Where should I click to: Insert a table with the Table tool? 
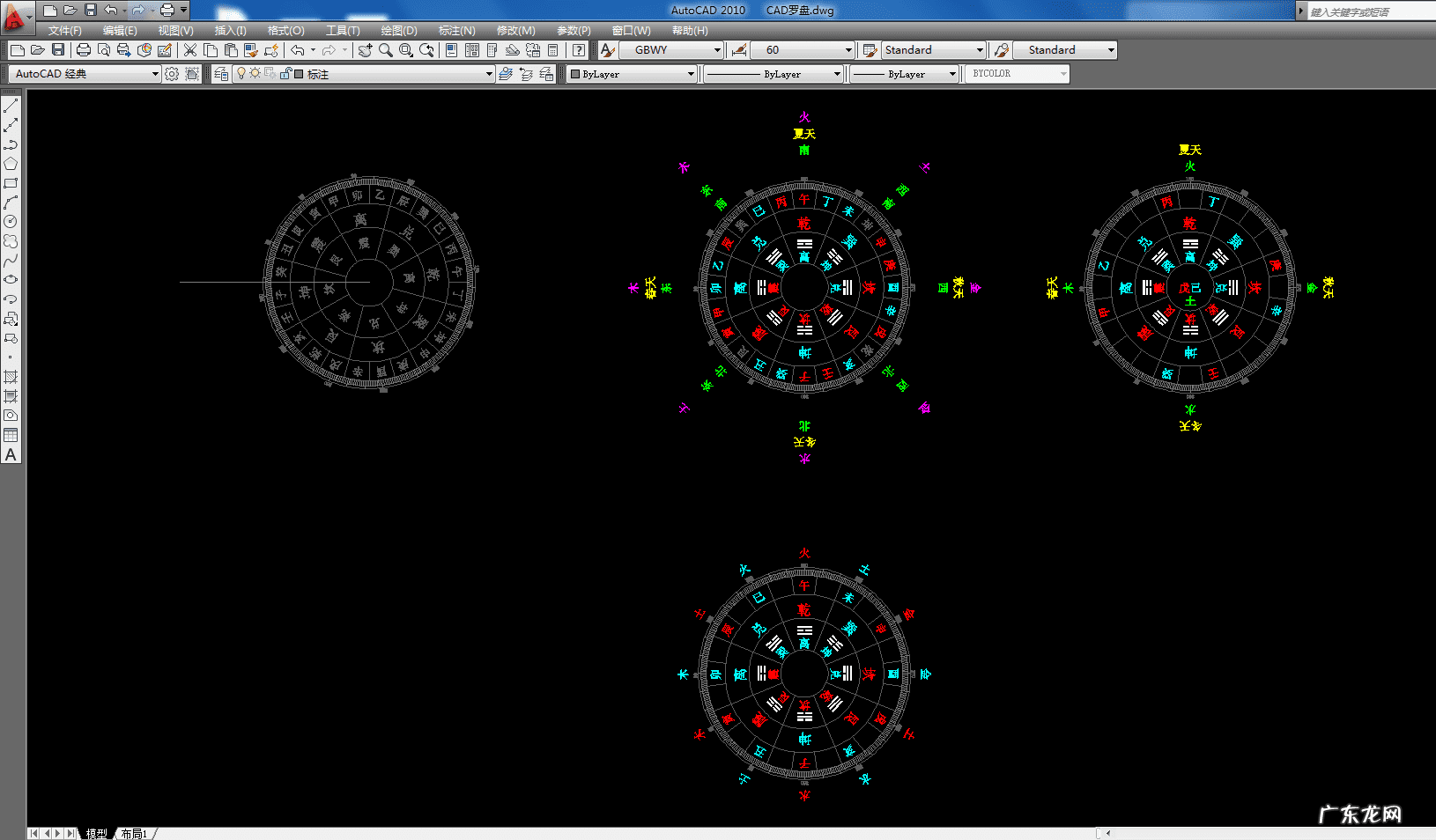coord(11,435)
